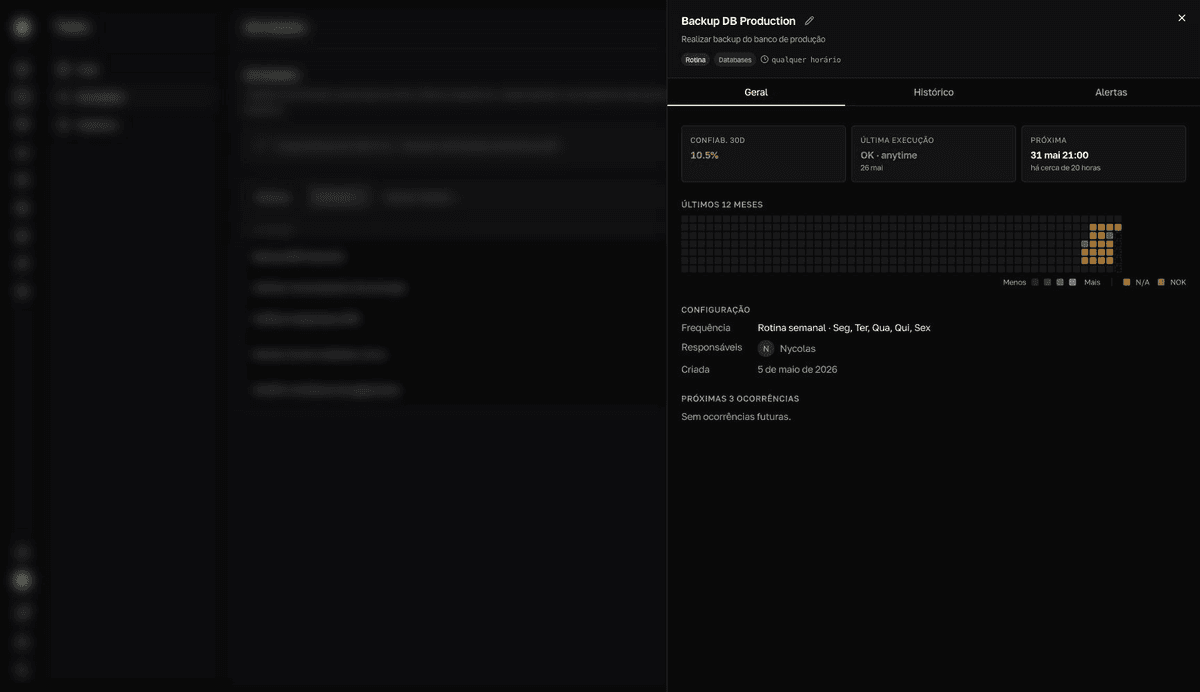Click the 26 mai last-run date
This screenshot has width=1200, height=692.
coord(872,168)
